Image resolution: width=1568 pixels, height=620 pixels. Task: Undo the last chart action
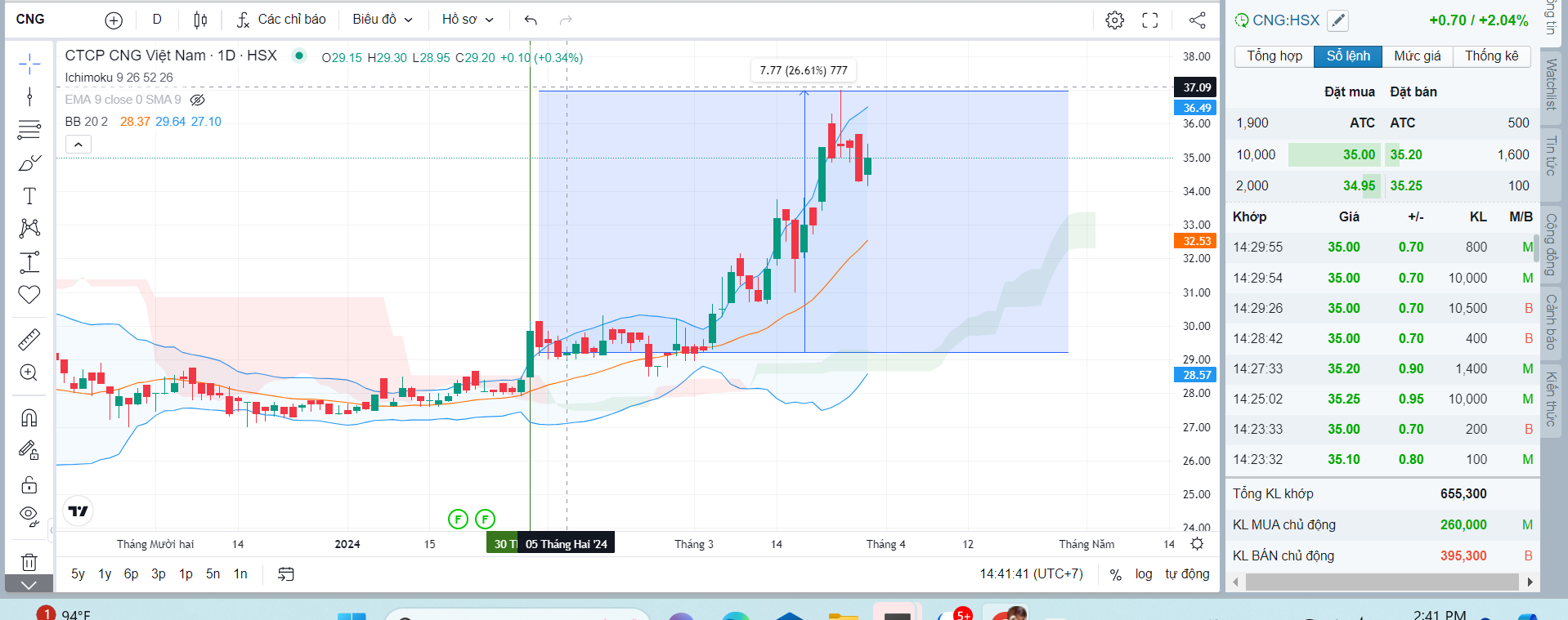[x=531, y=20]
